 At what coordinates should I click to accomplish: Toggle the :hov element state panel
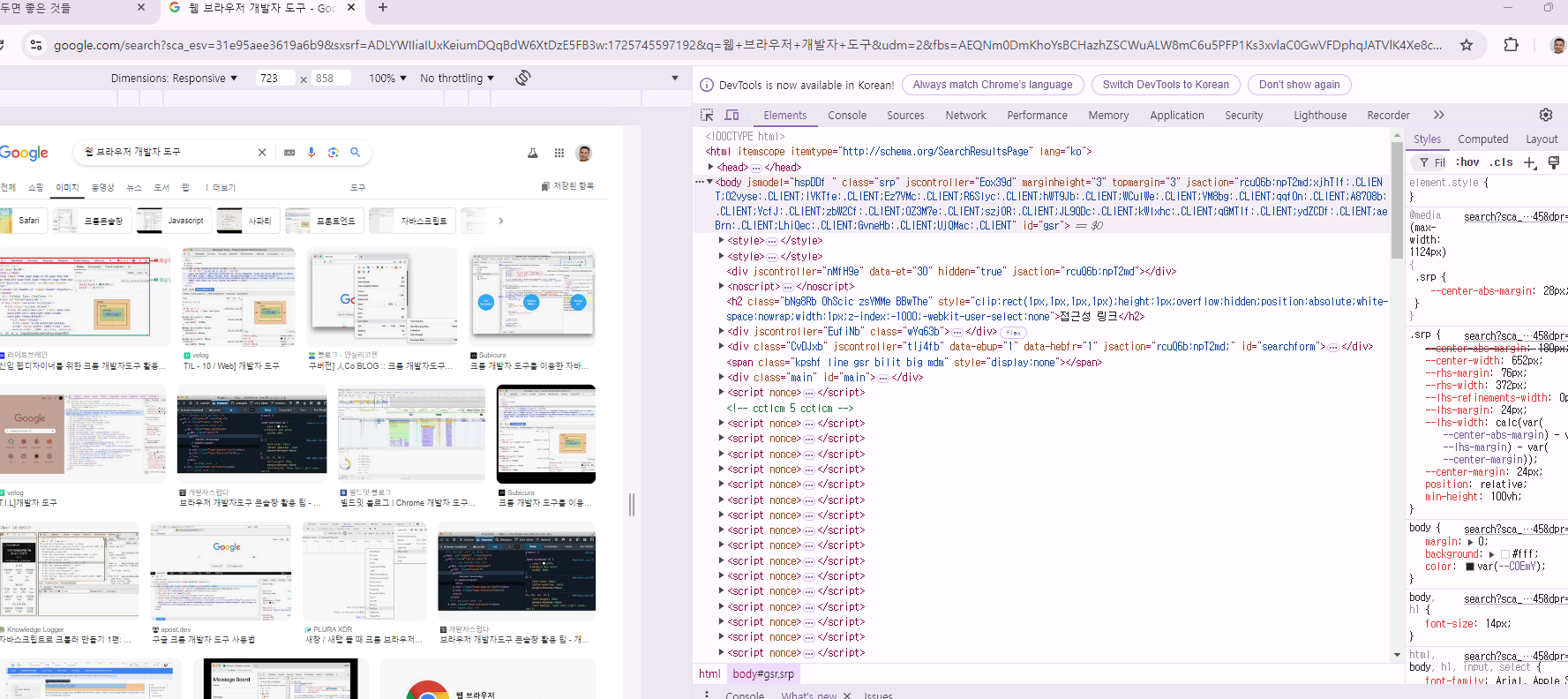coord(1467,162)
